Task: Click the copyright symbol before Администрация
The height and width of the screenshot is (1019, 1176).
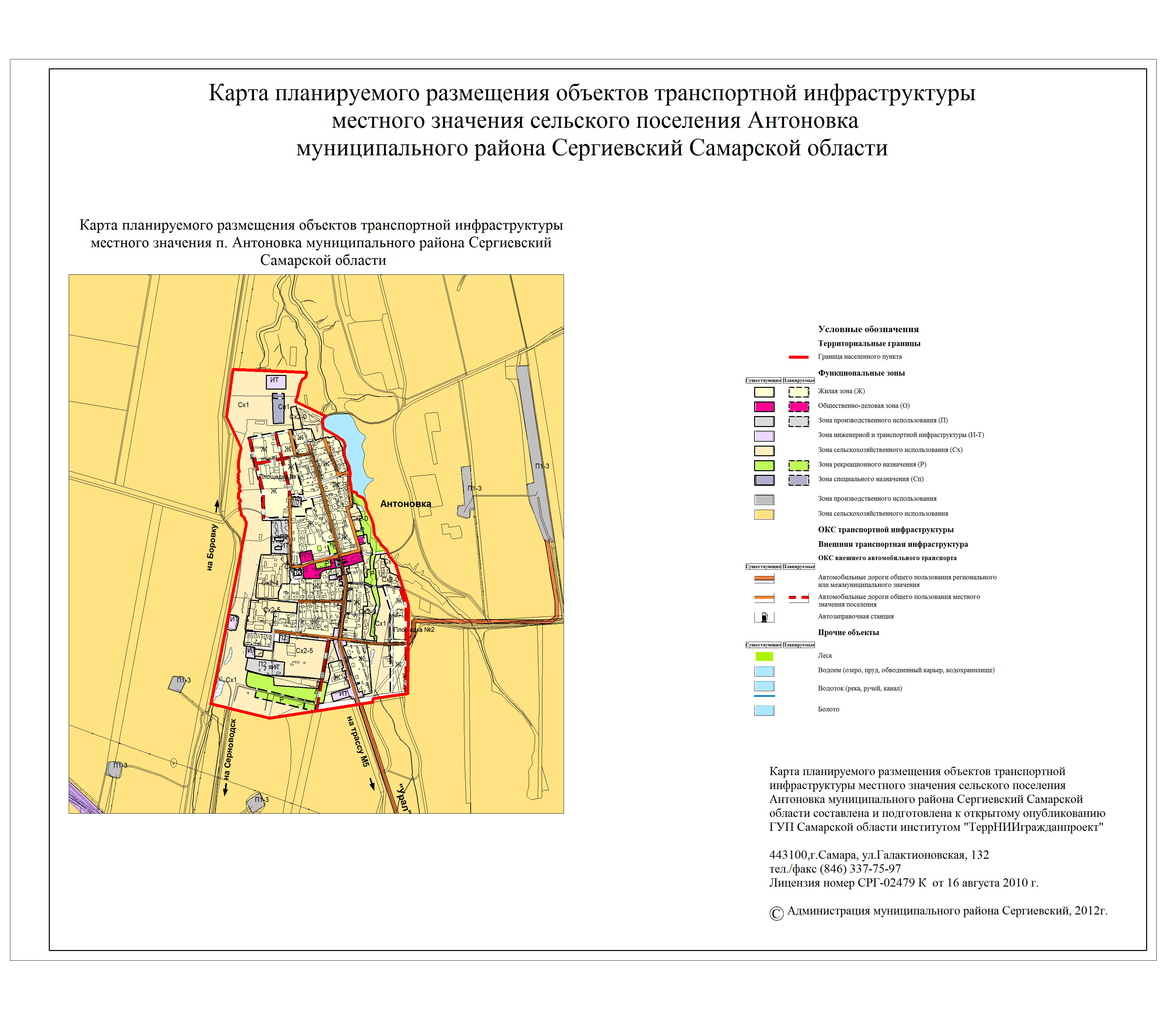Action: tap(777, 914)
